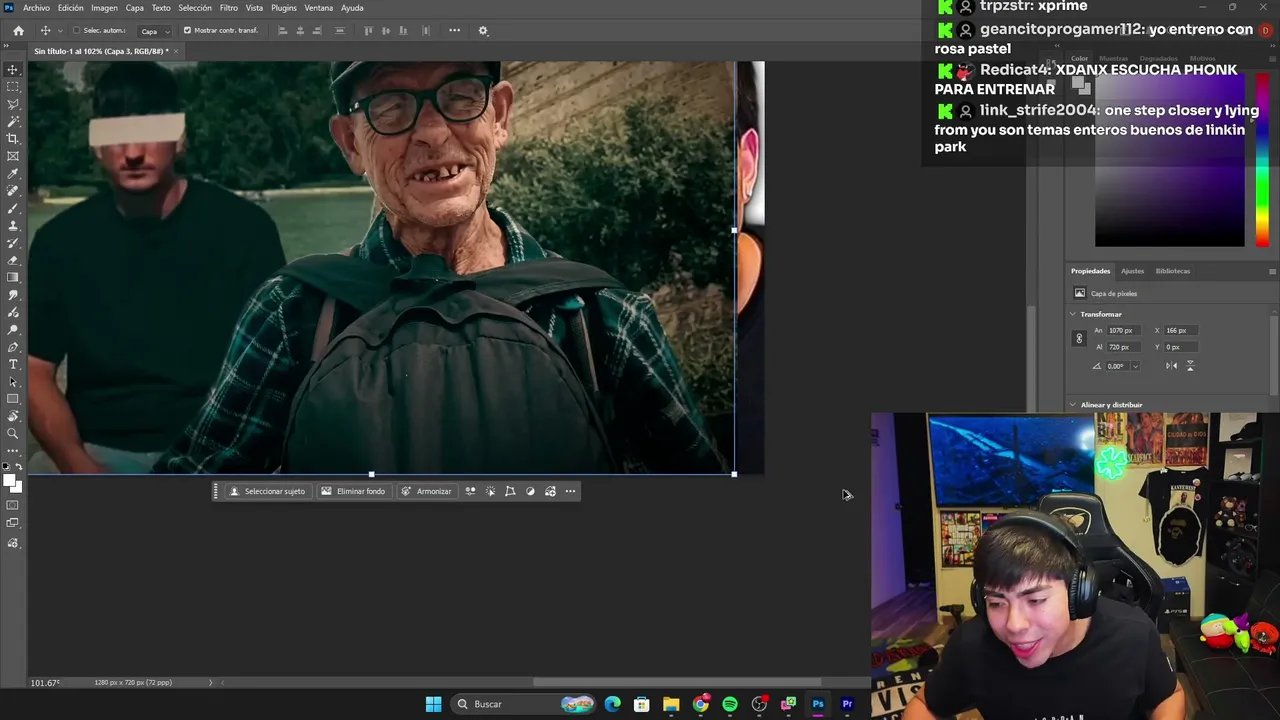Open the Edición menu
The image size is (1280, 720).
coord(70,8)
